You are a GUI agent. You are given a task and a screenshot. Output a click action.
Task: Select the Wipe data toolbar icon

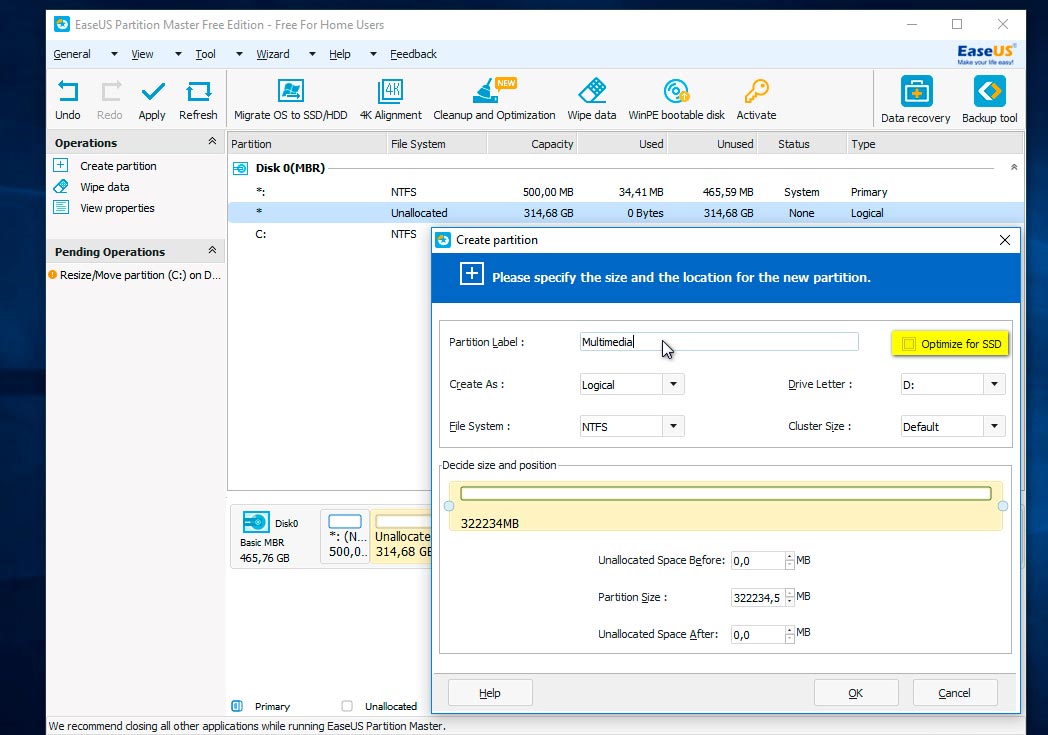(592, 92)
